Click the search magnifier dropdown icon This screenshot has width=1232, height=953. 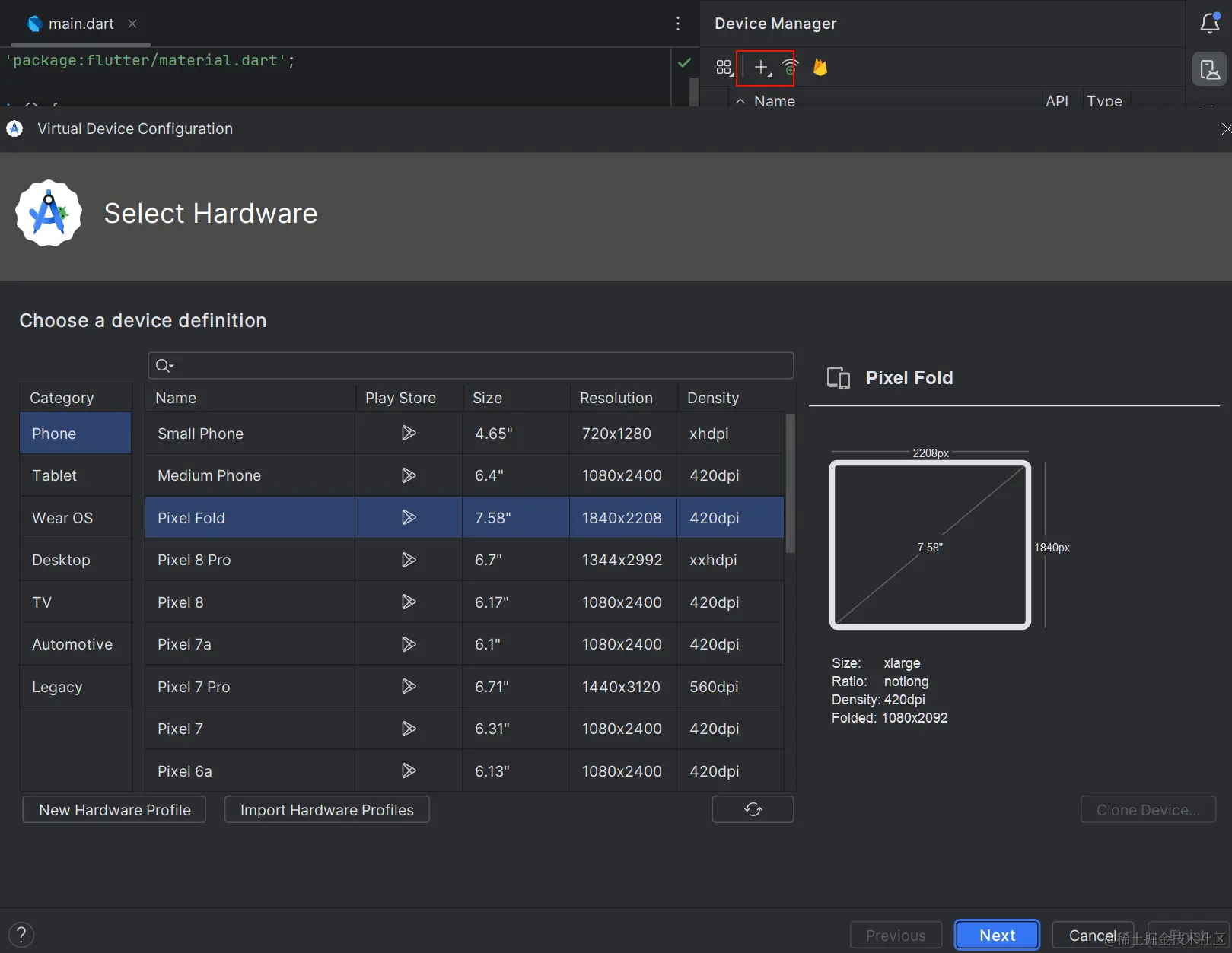click(164, 366)
